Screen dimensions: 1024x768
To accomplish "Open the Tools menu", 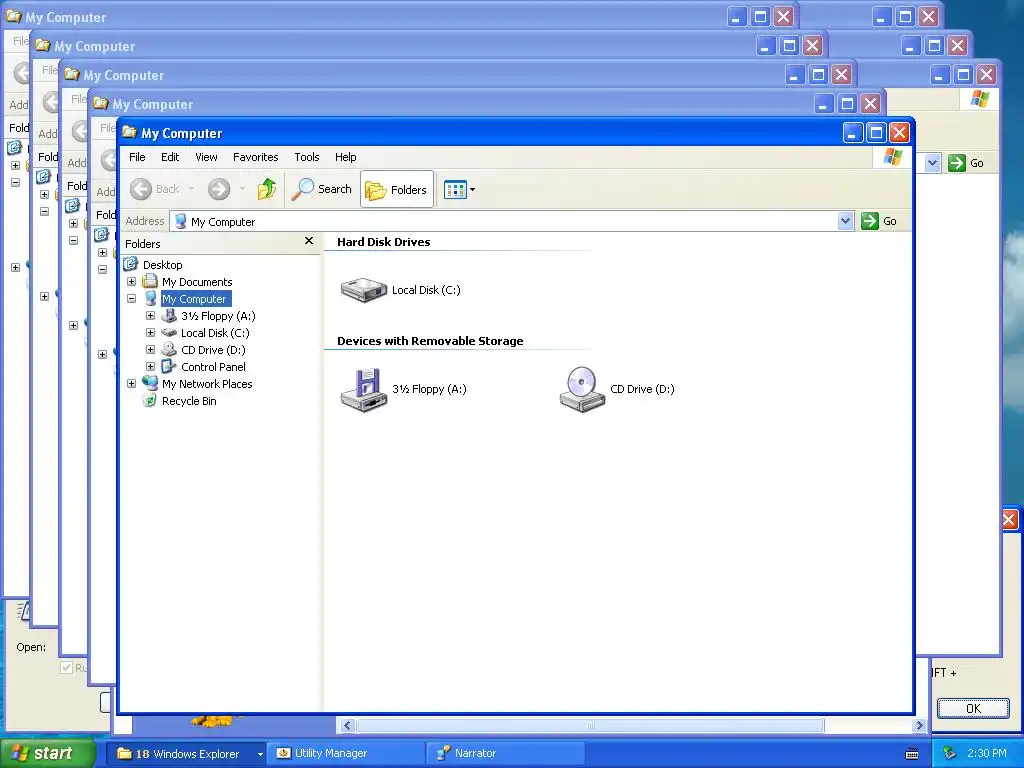I will pos(306,157).
